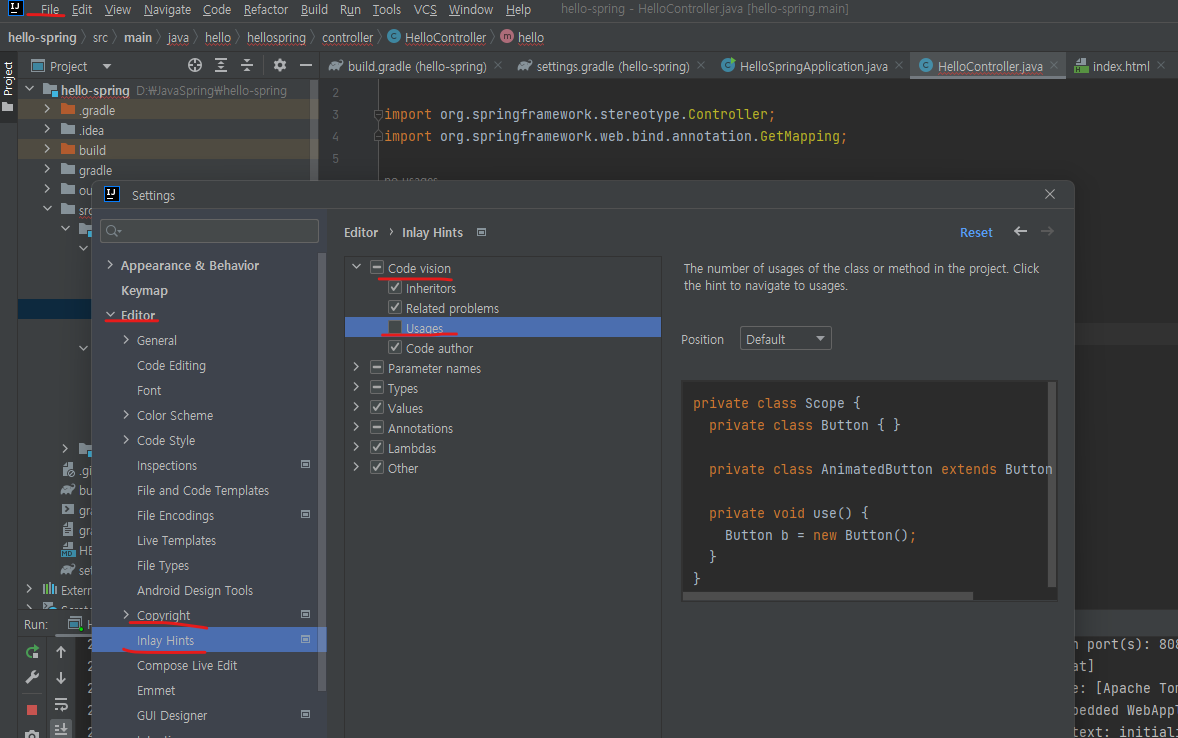Select hello-spring project root row

pyautogui.click(x=168, y=90)
